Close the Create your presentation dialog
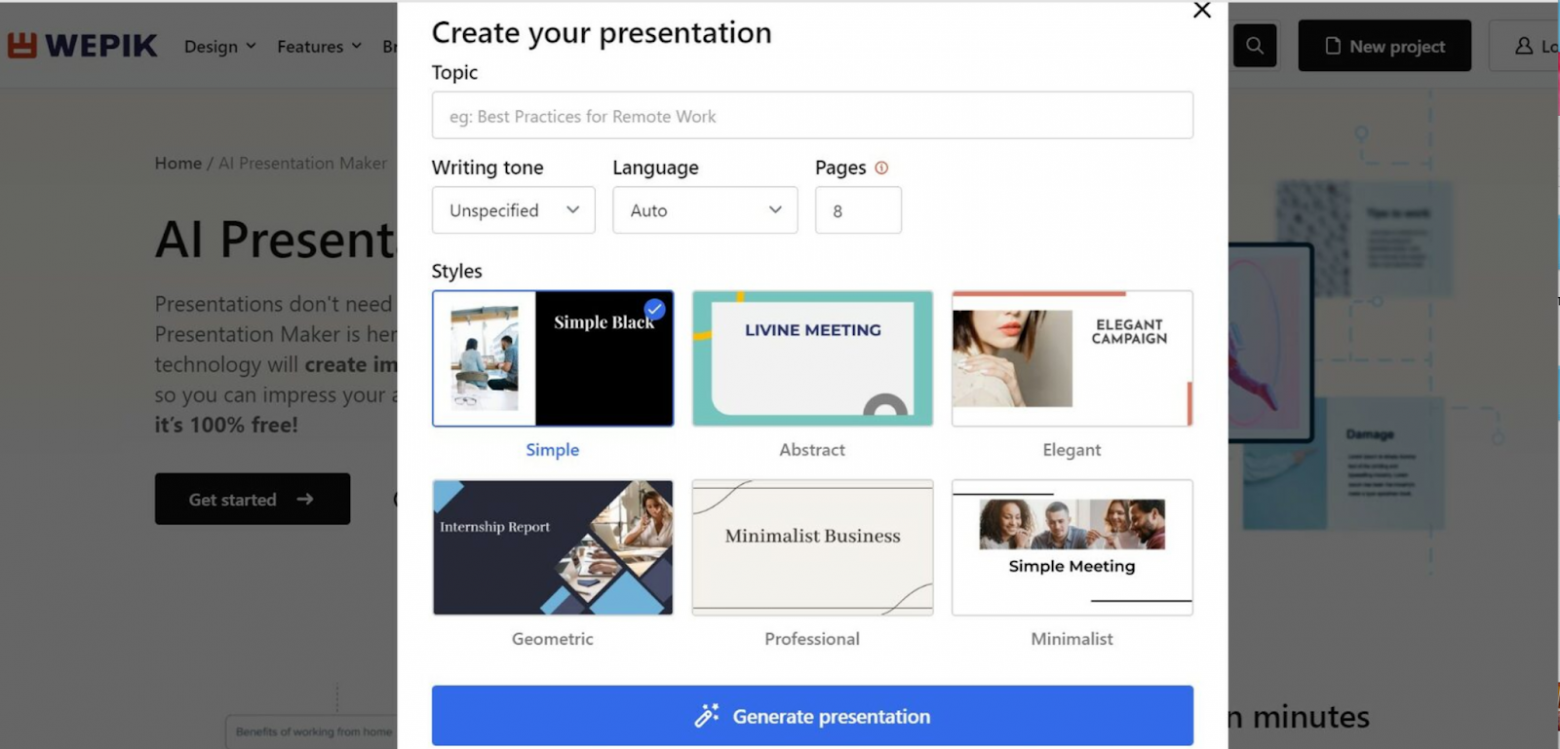 (1202, 10)
